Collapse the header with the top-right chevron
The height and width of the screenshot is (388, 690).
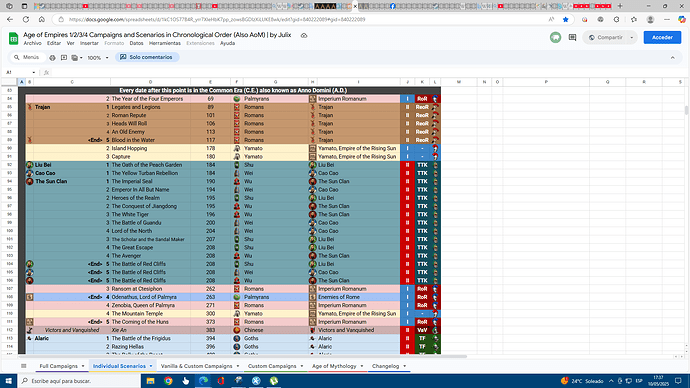coord(672,58)
